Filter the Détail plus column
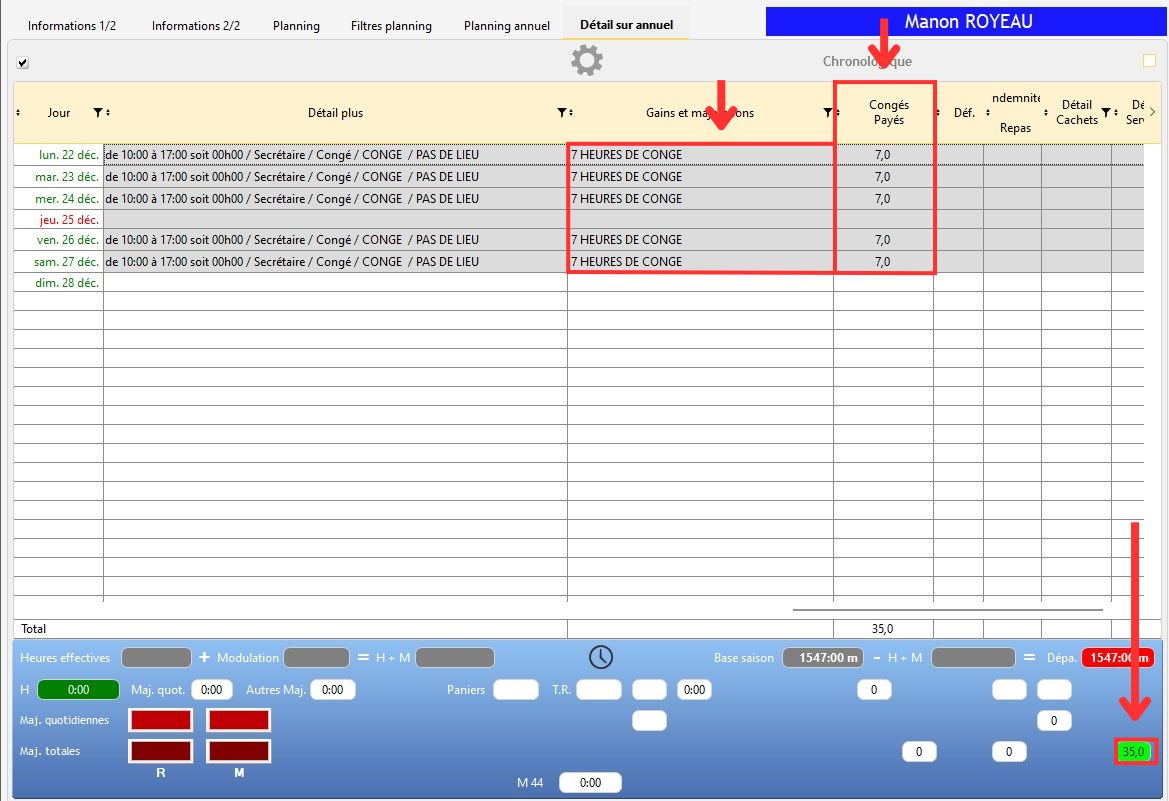1169x801 pixels. pos(562,113)
